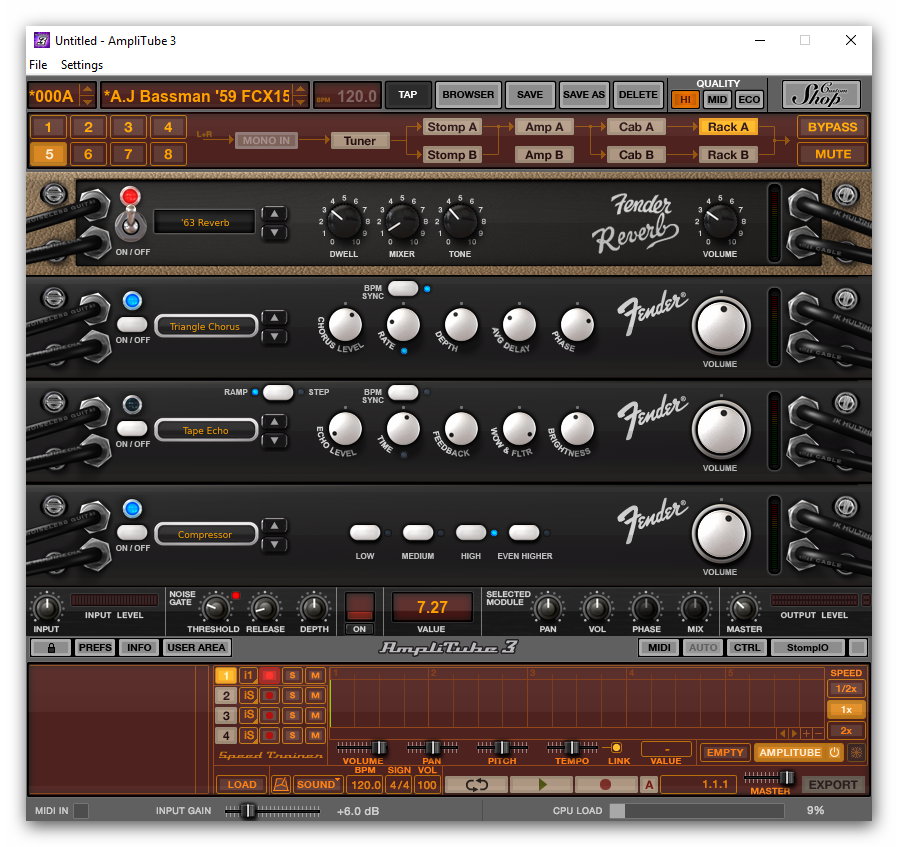This screenshot has width=898, height=847.
Task: Select the Cab B module tab
Action: 636,155
